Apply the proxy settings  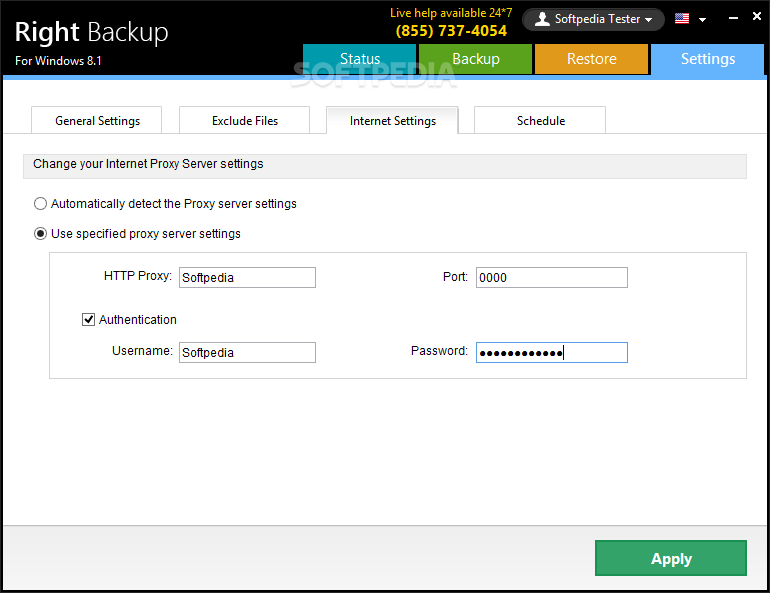[x=671, y=558]
